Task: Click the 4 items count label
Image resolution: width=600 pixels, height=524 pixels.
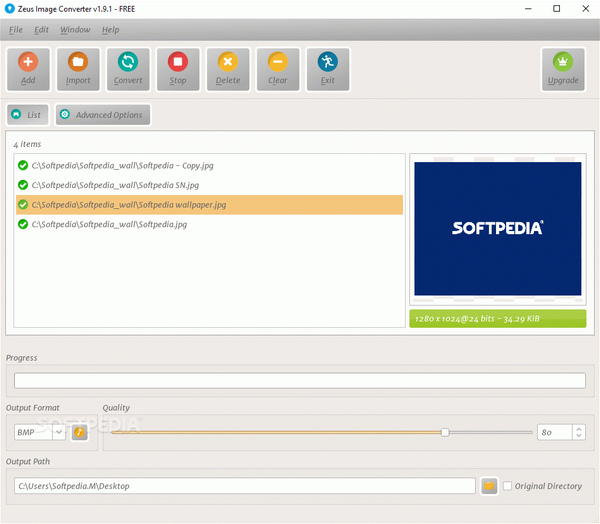Action: [x=27, y=144]
